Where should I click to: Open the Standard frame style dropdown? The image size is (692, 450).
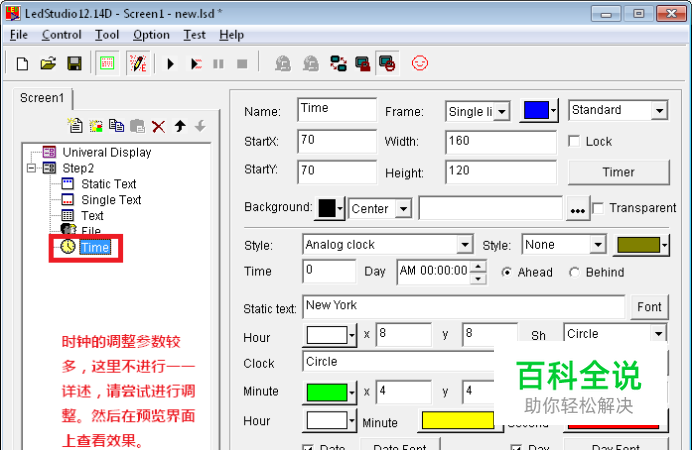(x=659, y=110)
